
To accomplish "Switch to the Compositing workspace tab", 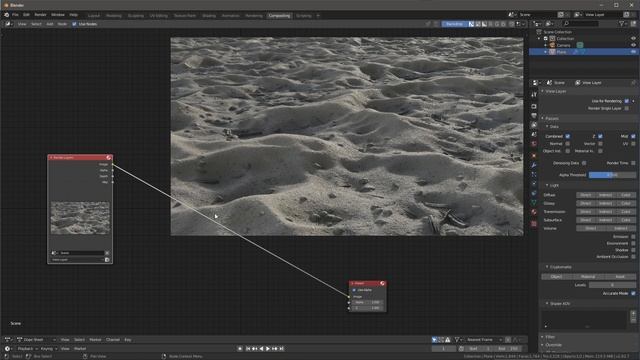I will 279,16.
